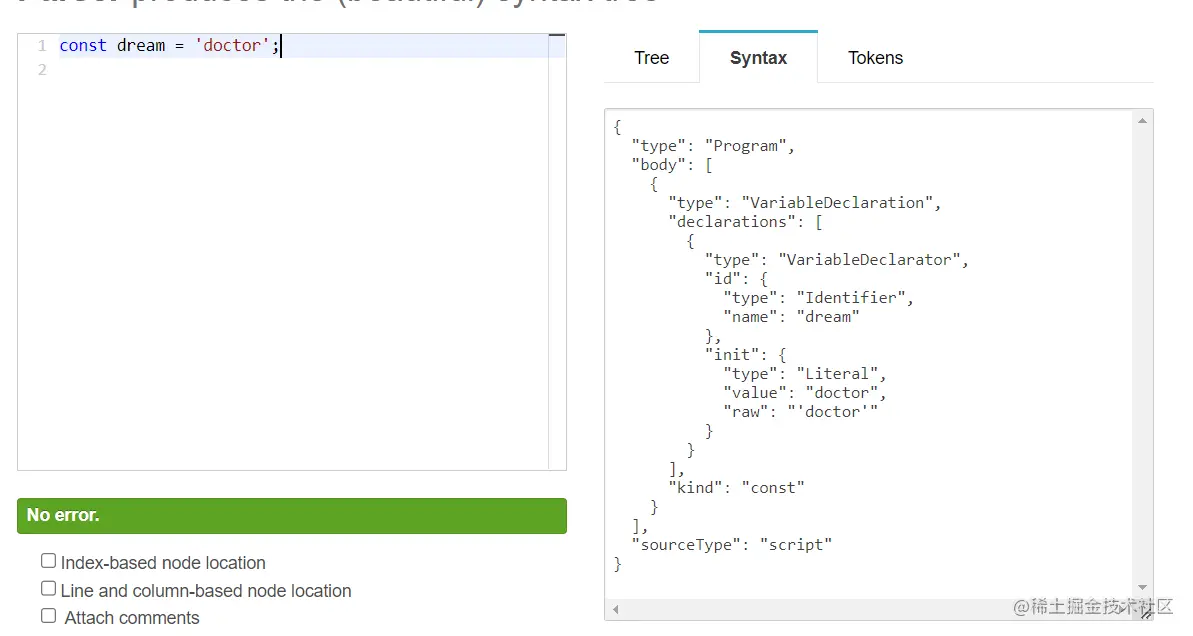Click the syntax output scroll-down arrow
The image size is (1193, 636).
[1142, 587]
